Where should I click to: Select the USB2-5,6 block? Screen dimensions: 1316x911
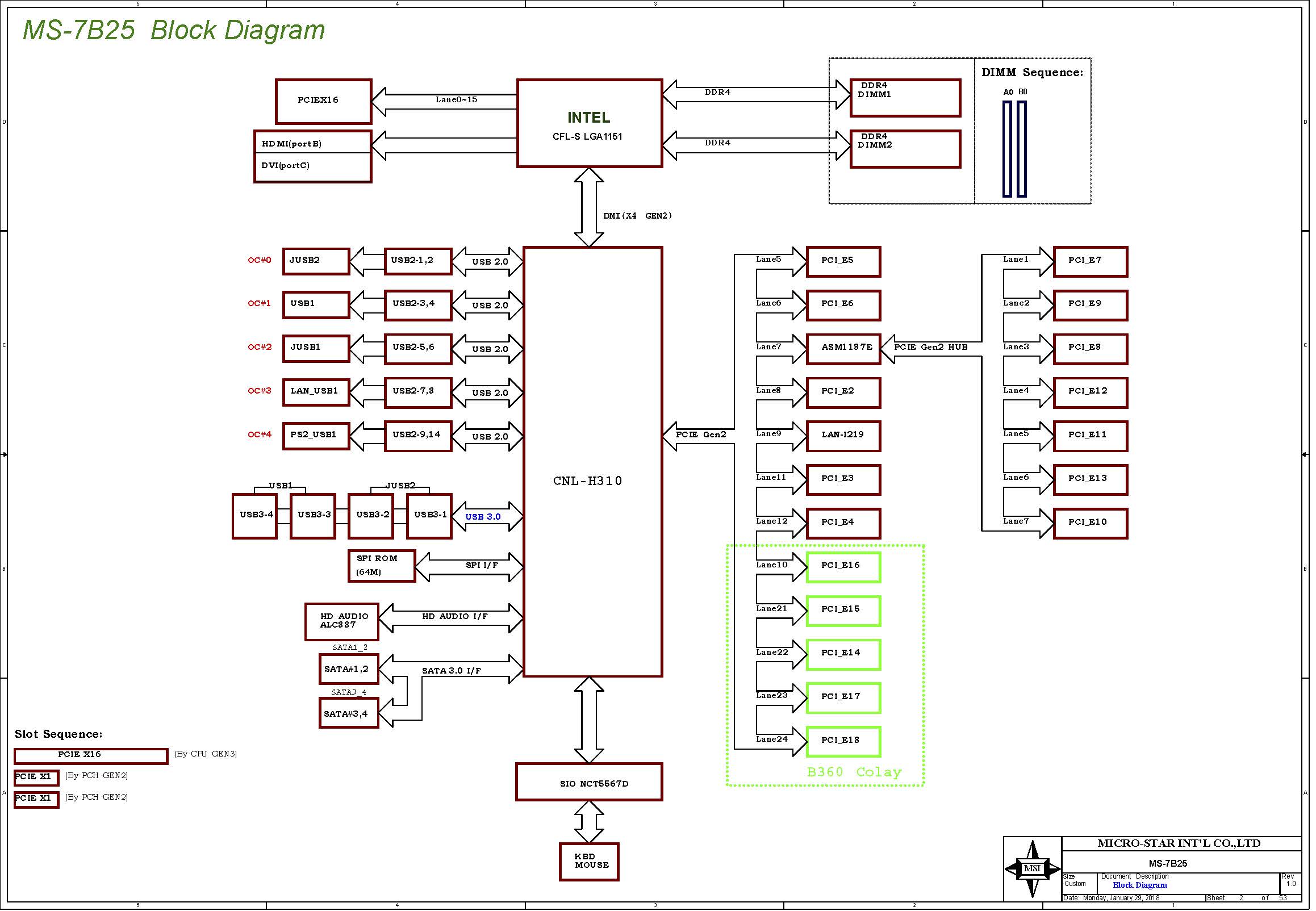(417, 348)
